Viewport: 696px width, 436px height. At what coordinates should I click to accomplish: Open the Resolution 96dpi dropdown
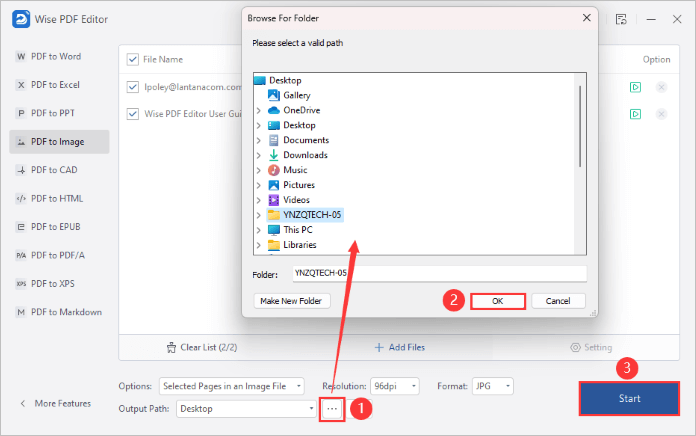(395, 386)
